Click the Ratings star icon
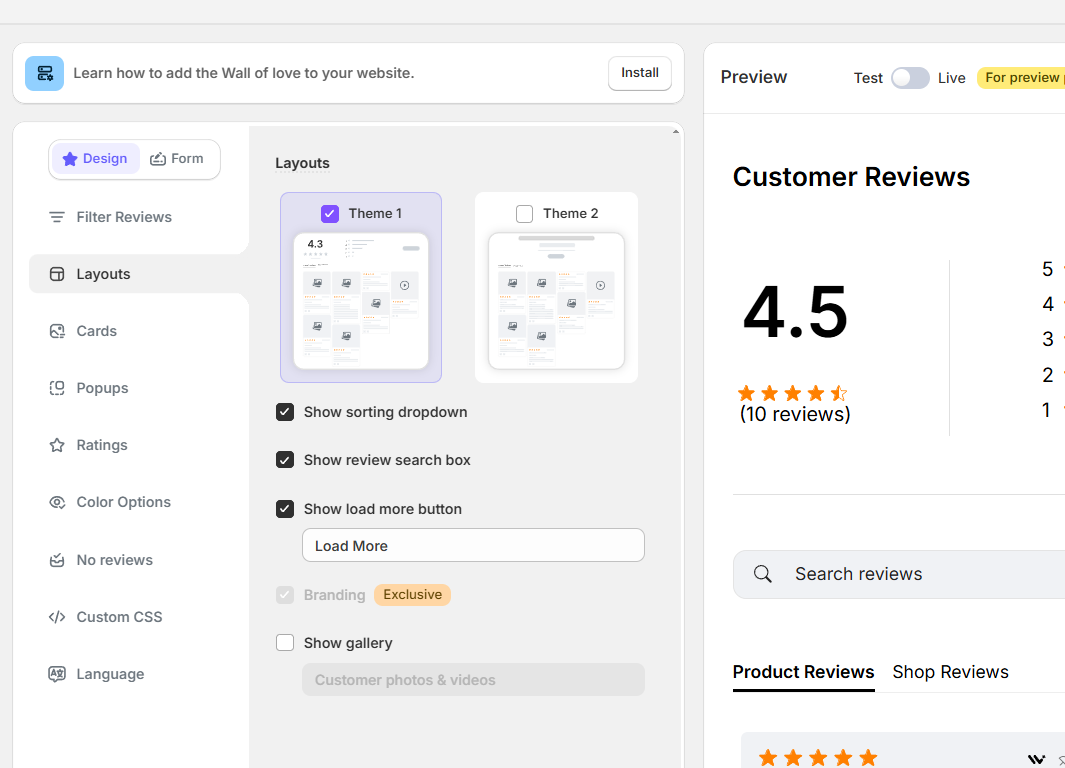 pos(57,445)
